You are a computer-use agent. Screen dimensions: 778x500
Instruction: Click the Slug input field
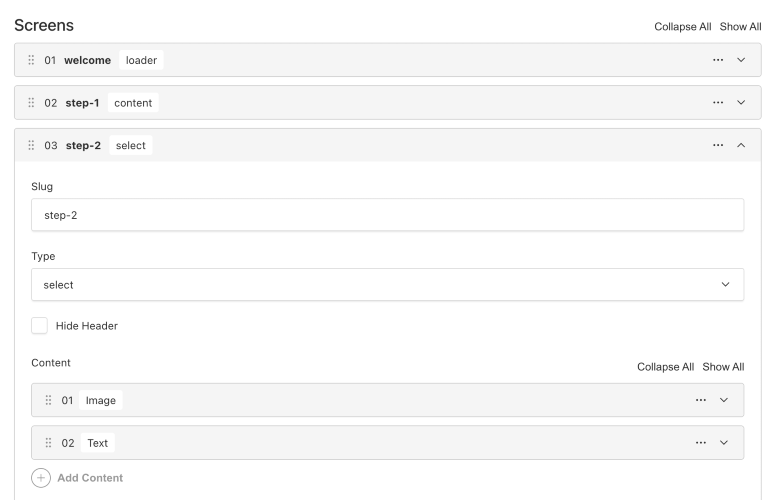387,215
